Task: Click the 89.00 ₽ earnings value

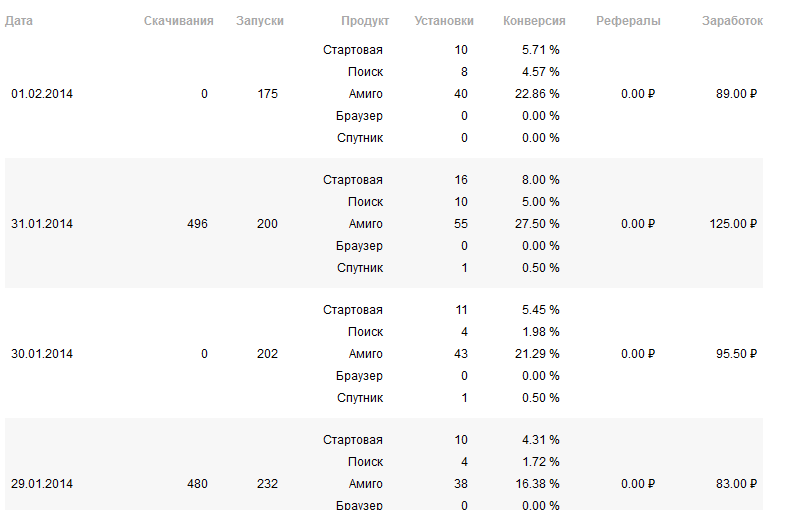Action: coord(737,94)
